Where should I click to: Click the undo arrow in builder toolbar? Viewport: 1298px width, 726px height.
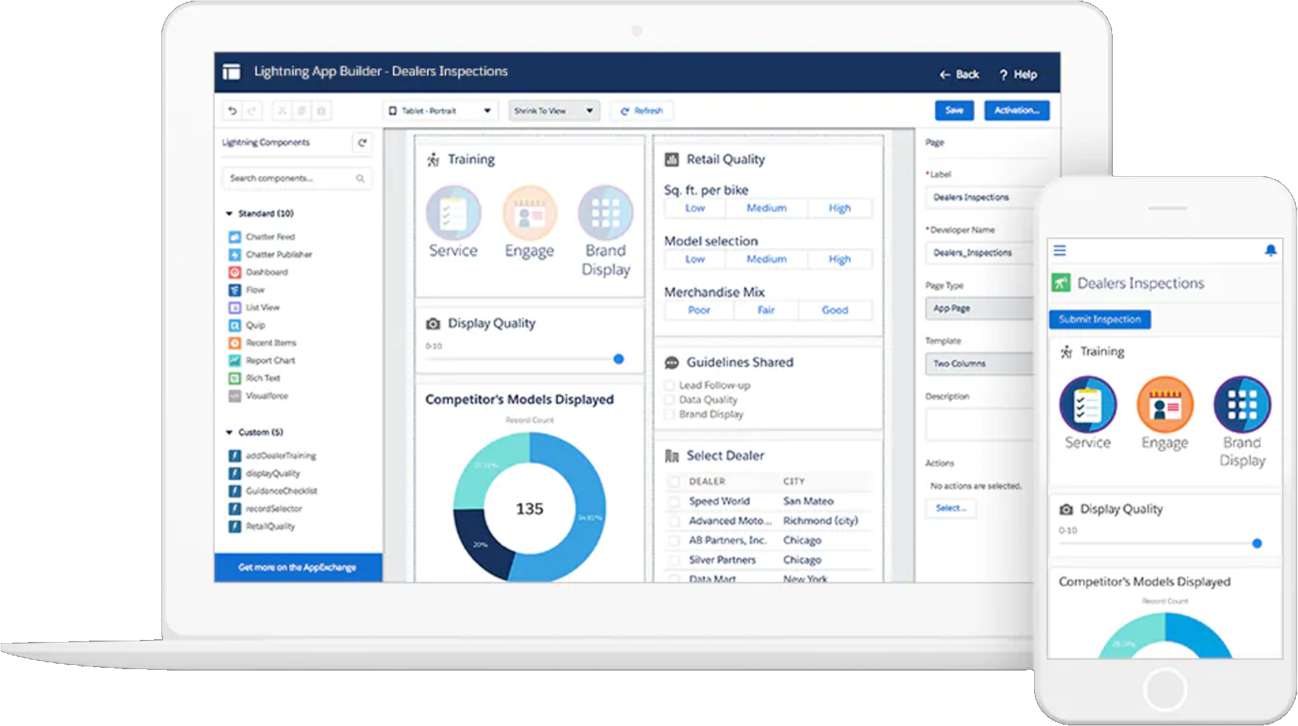(233, 111)
